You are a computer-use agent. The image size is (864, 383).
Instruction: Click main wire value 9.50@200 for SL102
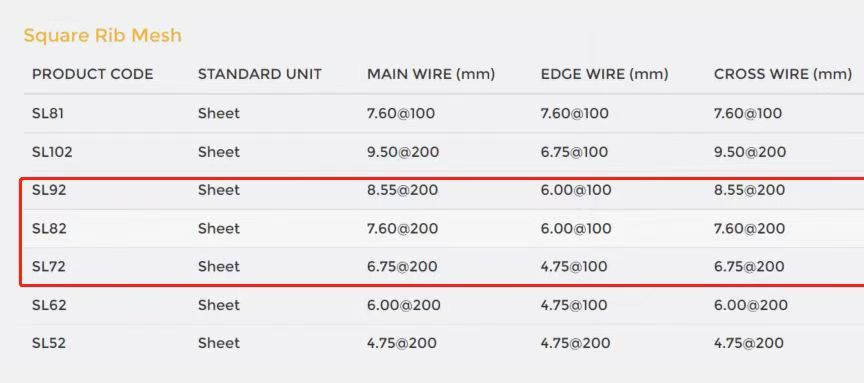[x=403, y=152]
